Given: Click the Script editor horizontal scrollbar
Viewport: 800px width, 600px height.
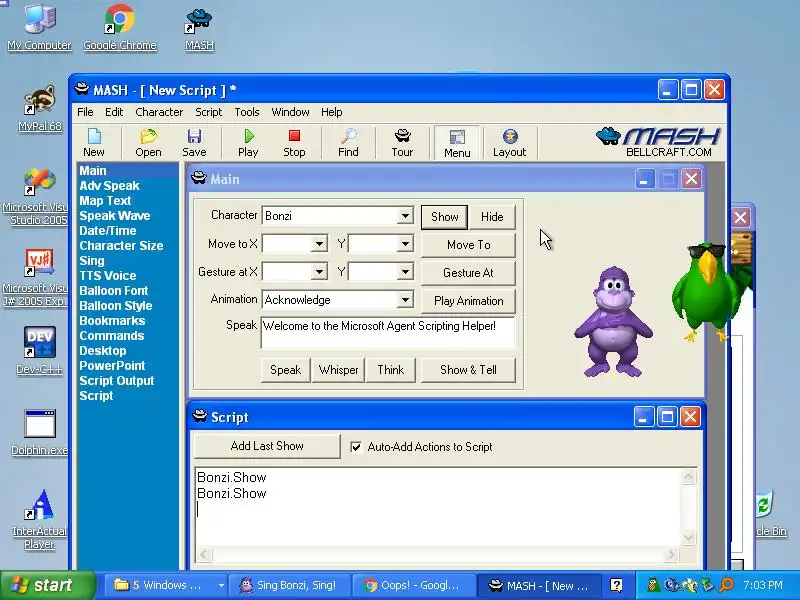Looking at the screenshot, I should click(x=438, y=555).
